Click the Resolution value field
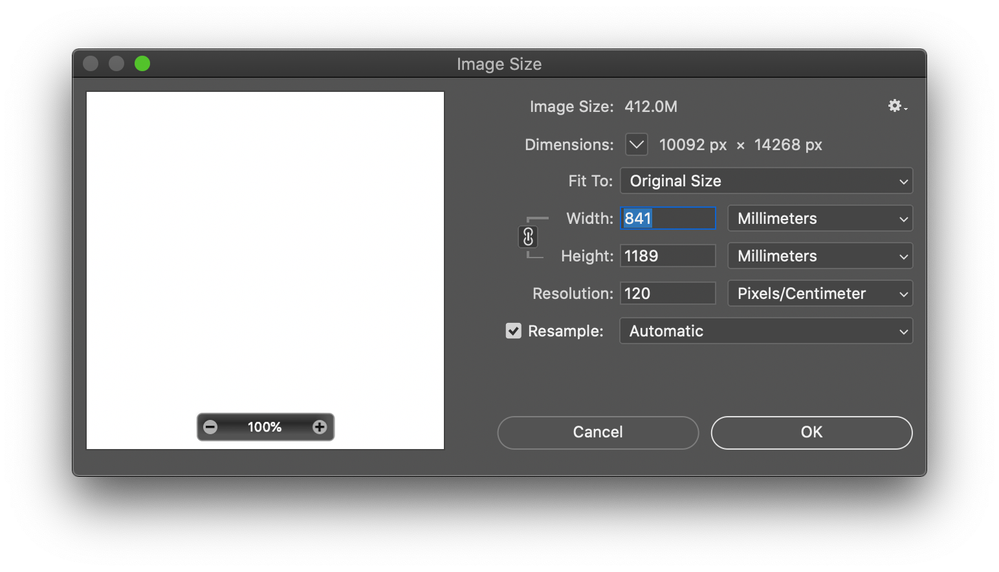Screen dimensions: 999x572 click(x=668, y=294)
